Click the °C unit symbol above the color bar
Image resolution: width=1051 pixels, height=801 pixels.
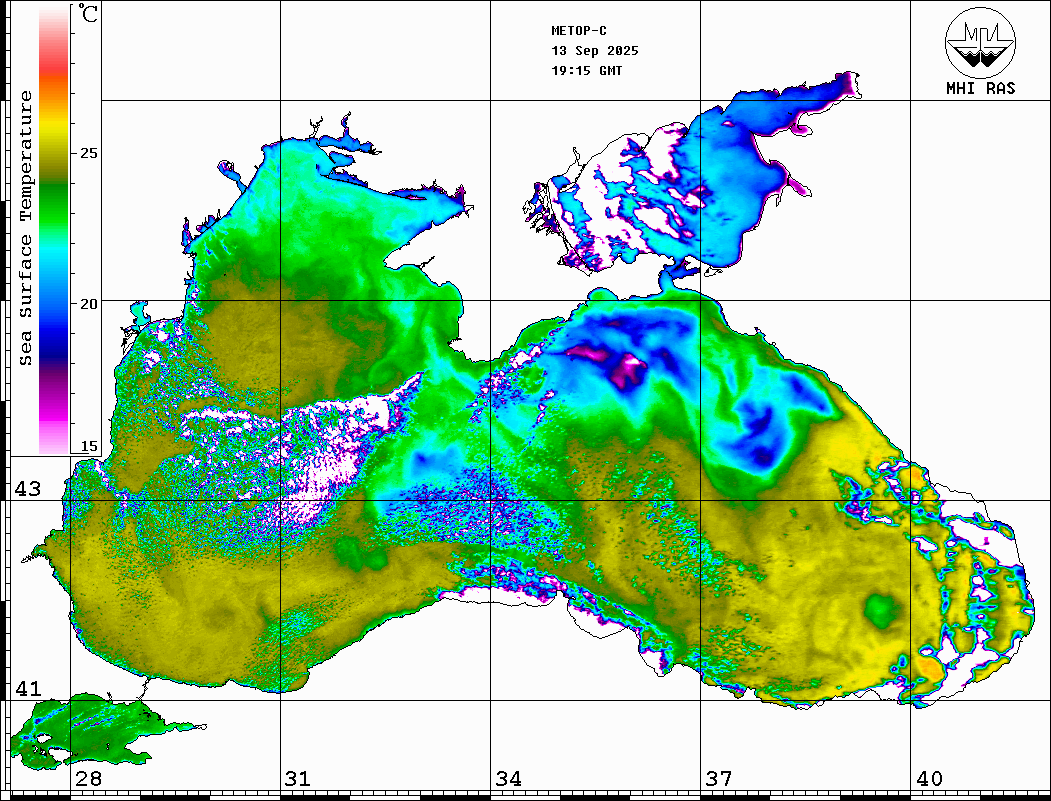89,14
